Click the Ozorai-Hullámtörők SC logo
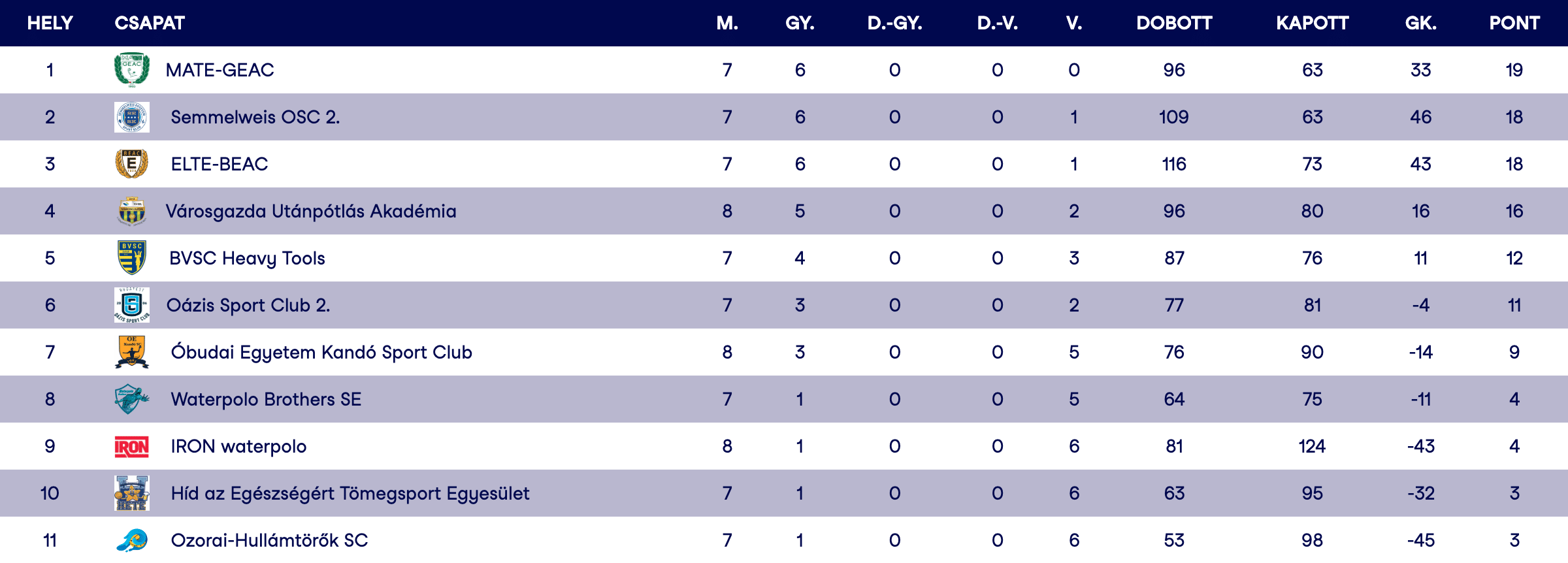This screenshot has width=1568, height=563. [132, 540]
